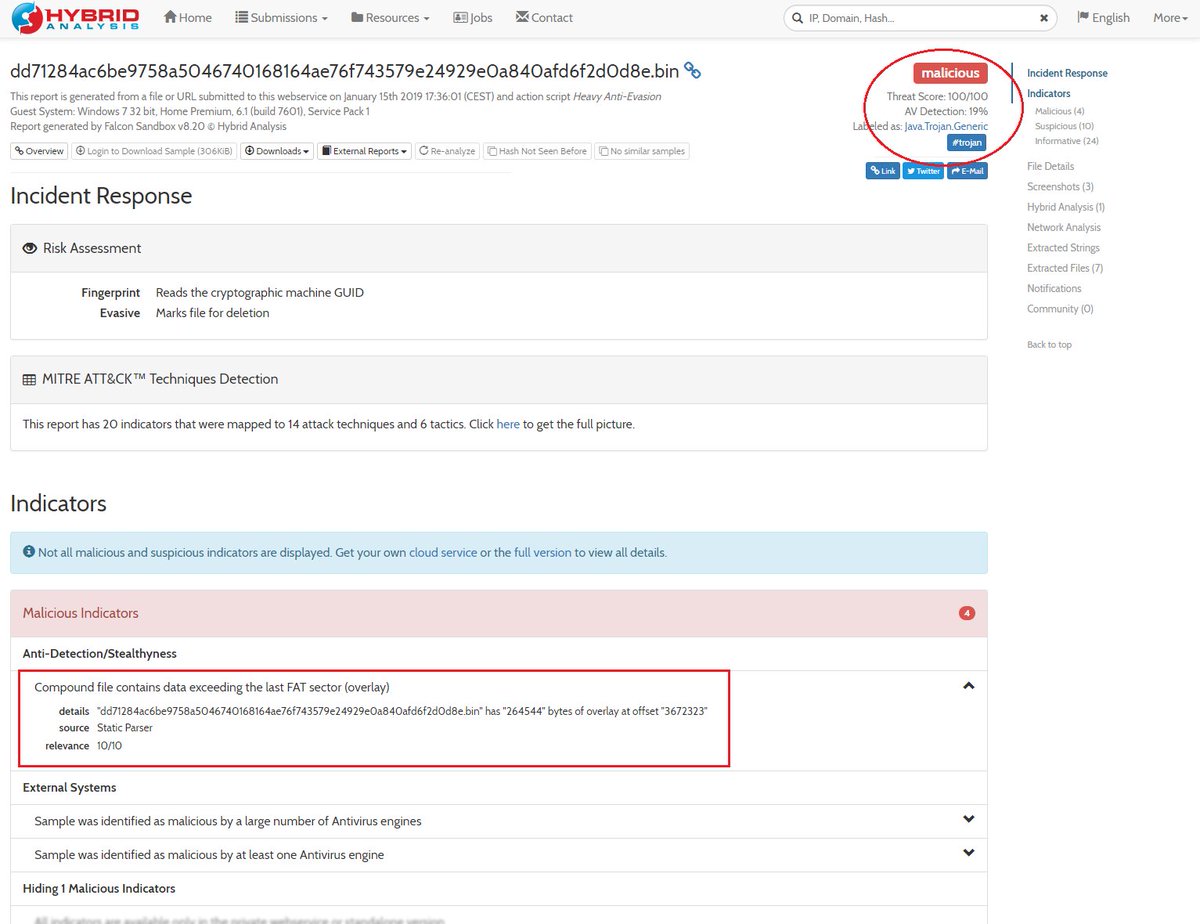This screenshot has width=1200, height=924.
Task: Click the blue Link share button
Action: click(x=882, y=171)
